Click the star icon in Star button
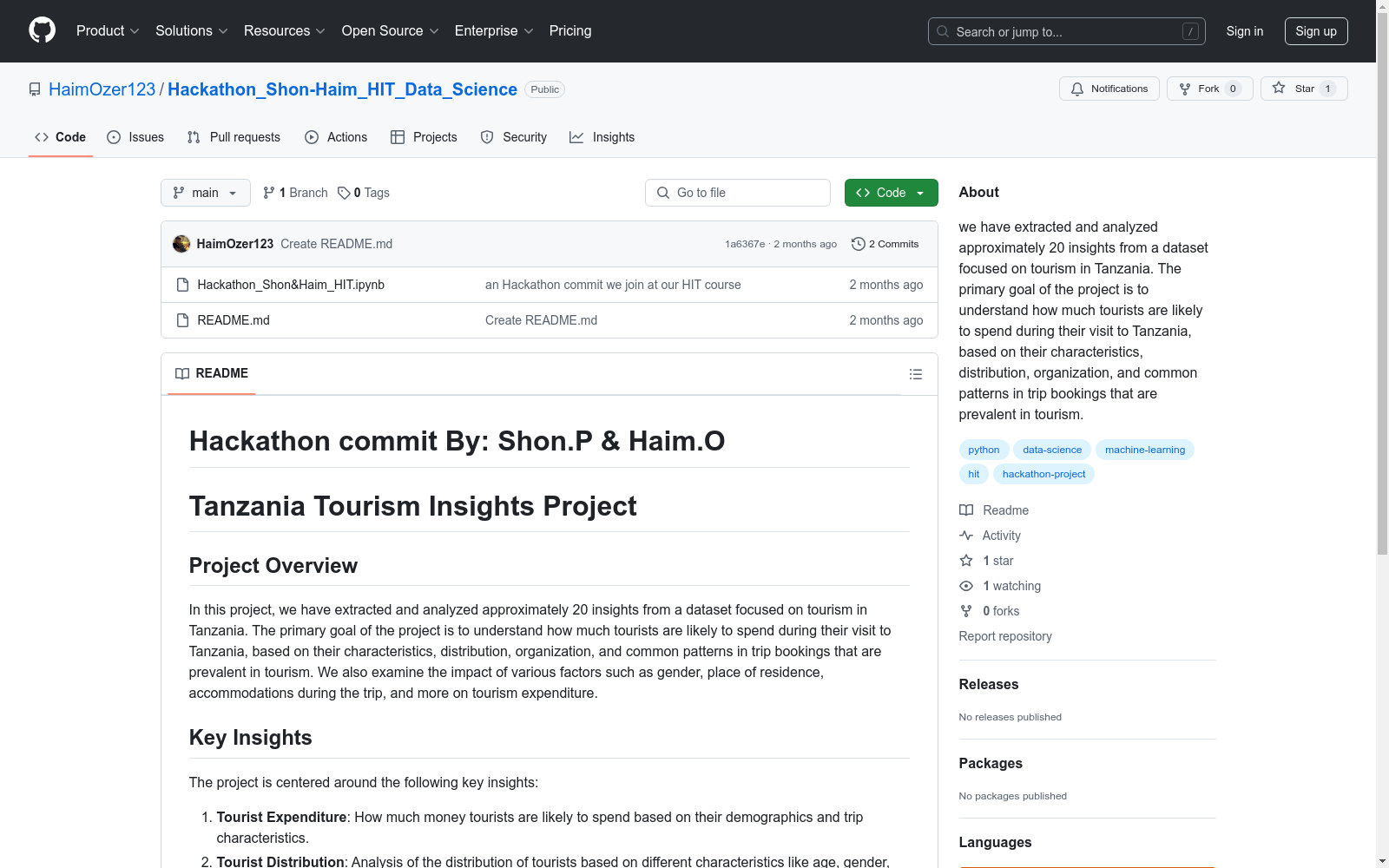Image resolution: width=1389 pixels, height=868 pixels. 1279,88
